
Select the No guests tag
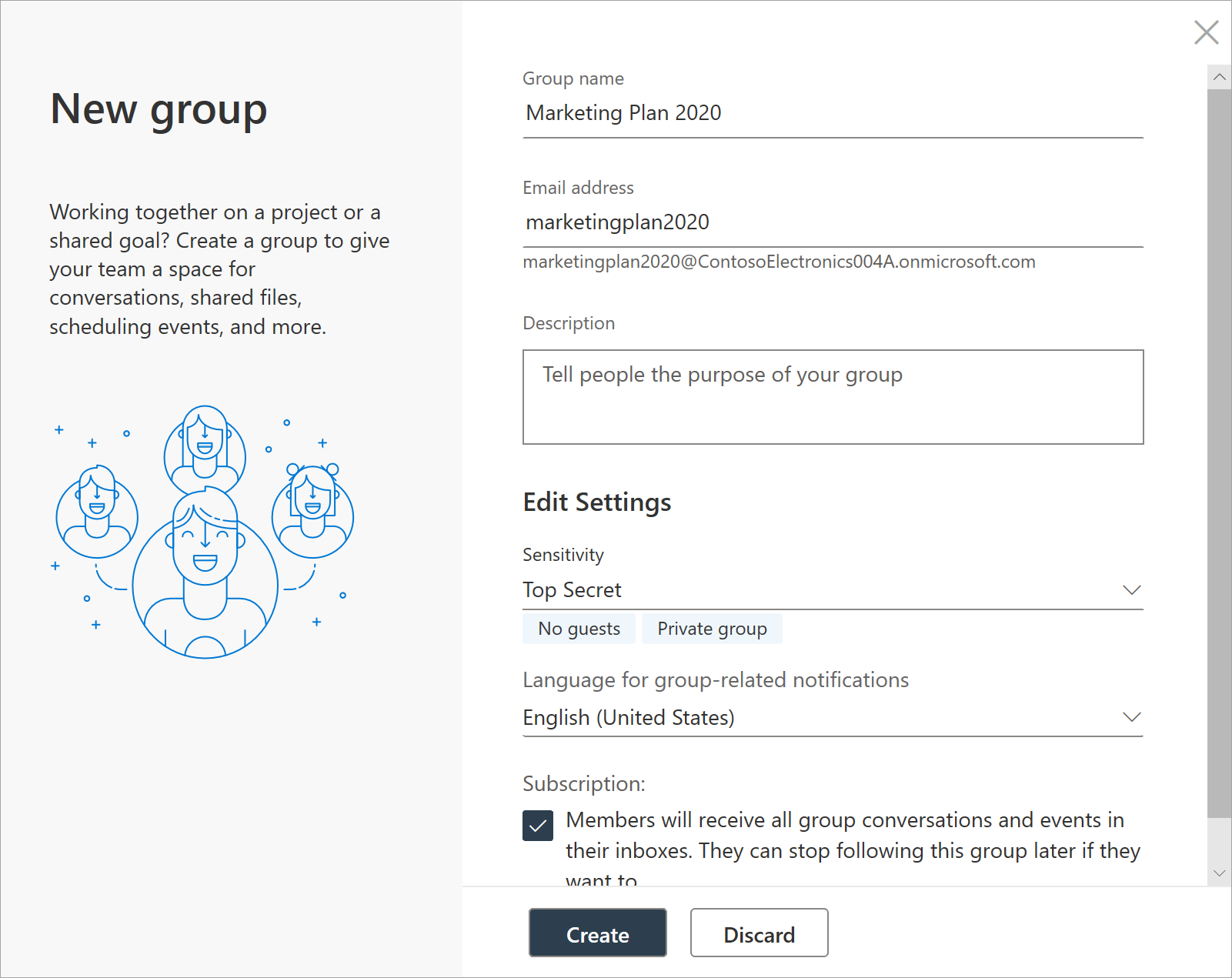coord(579,628)
